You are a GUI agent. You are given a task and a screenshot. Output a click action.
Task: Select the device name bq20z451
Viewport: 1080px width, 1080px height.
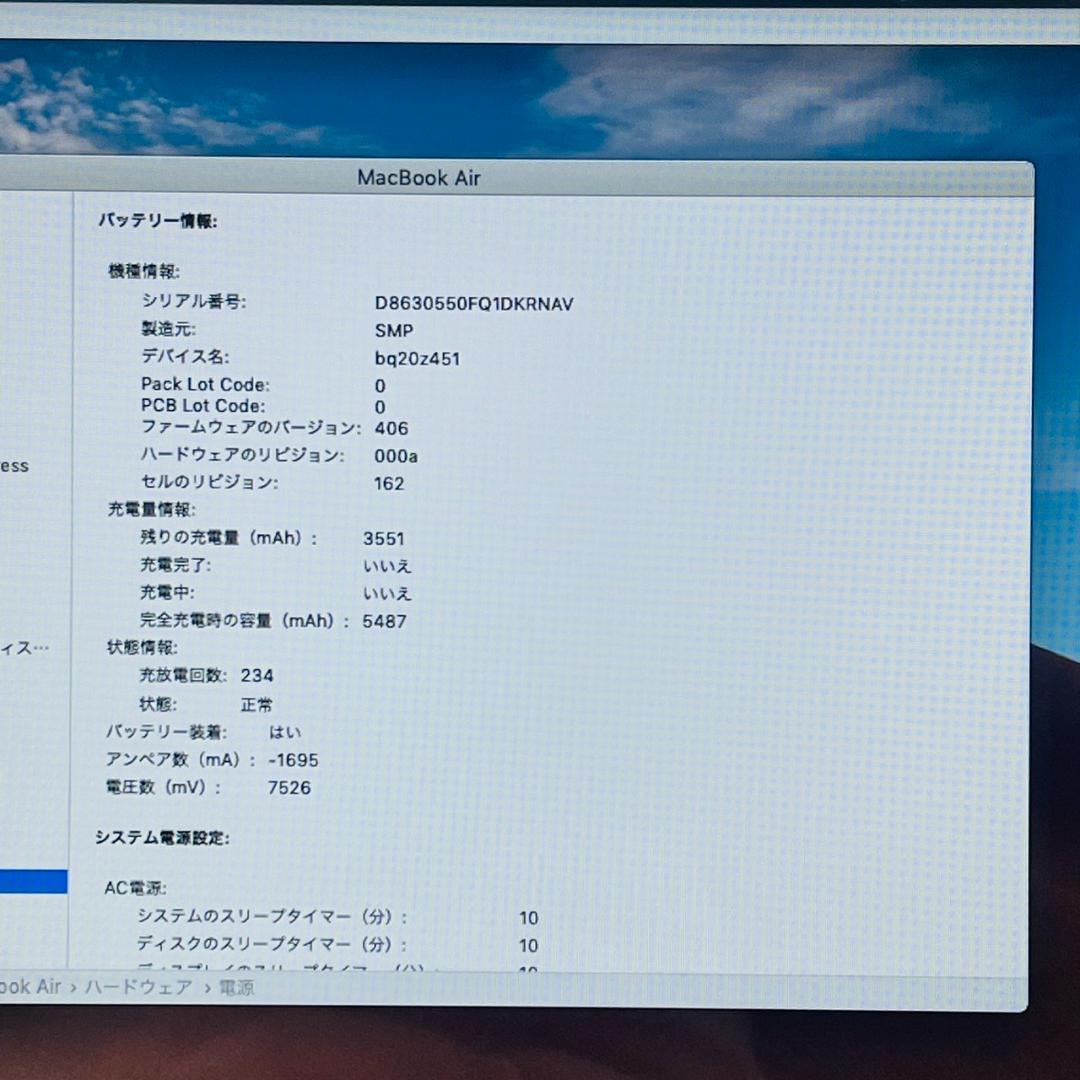418,358
